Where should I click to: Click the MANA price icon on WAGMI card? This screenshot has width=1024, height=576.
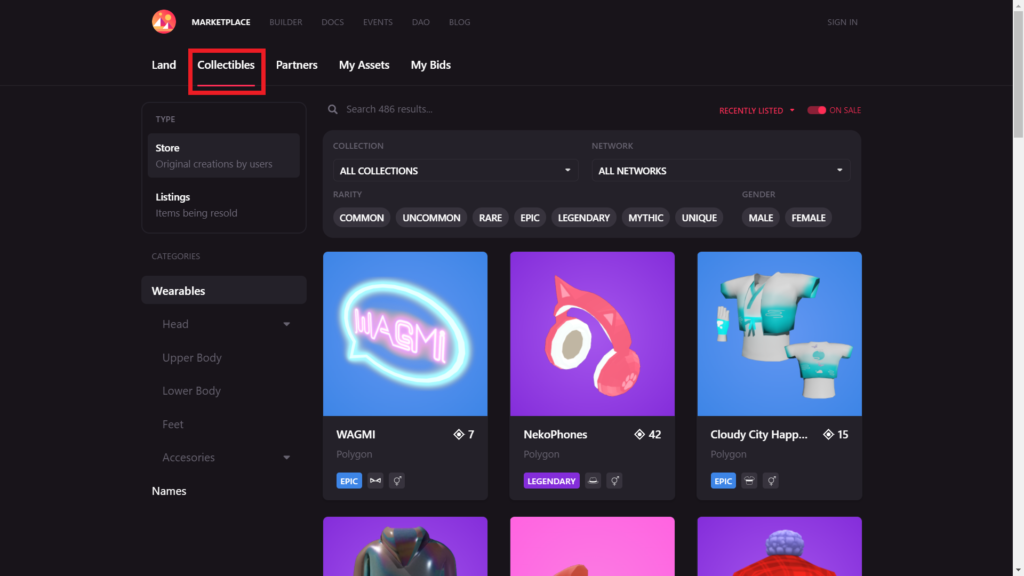pyautogui.click(x=458, y=434)
